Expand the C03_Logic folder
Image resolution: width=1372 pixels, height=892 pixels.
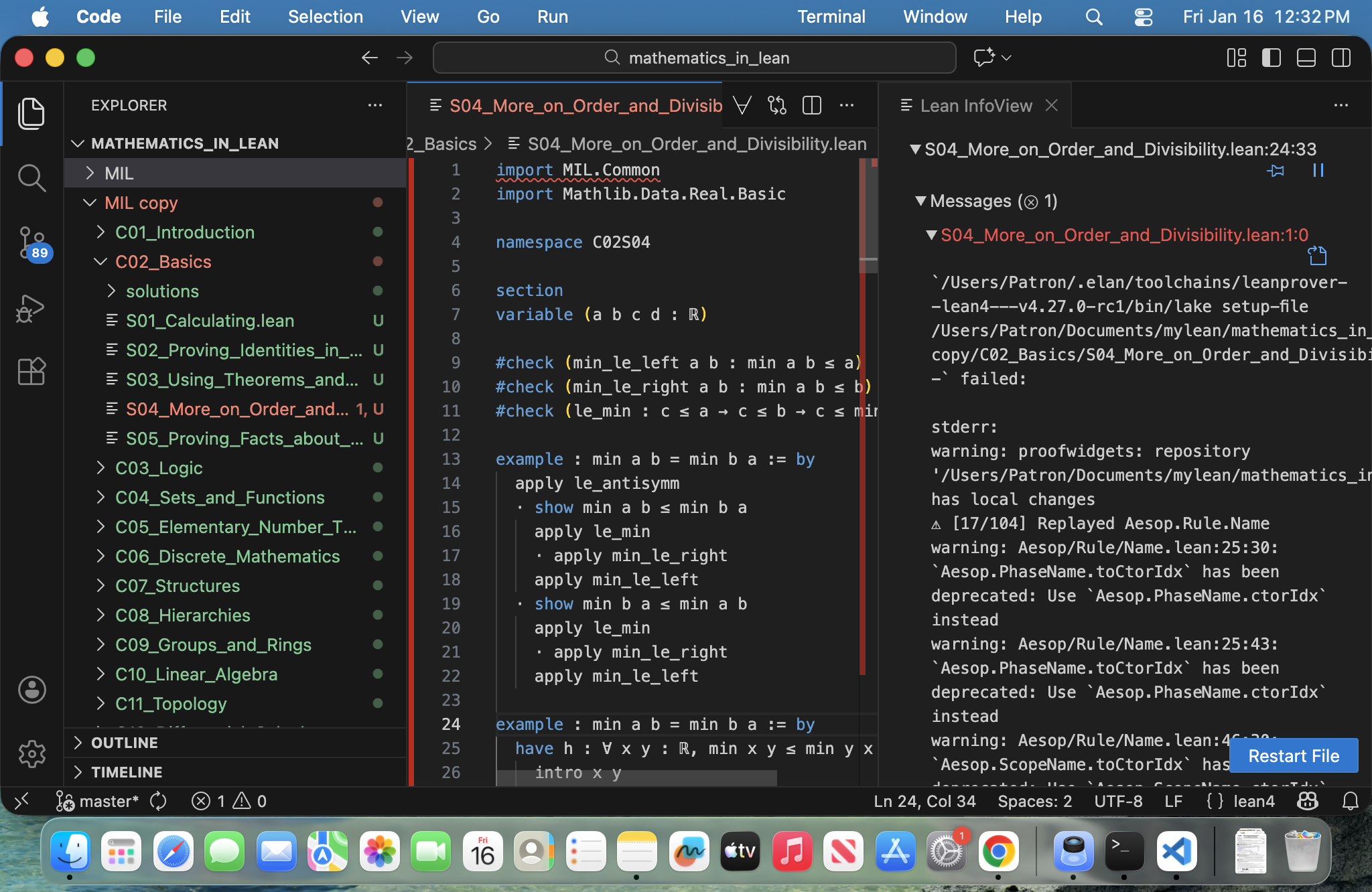click(159, 468)
